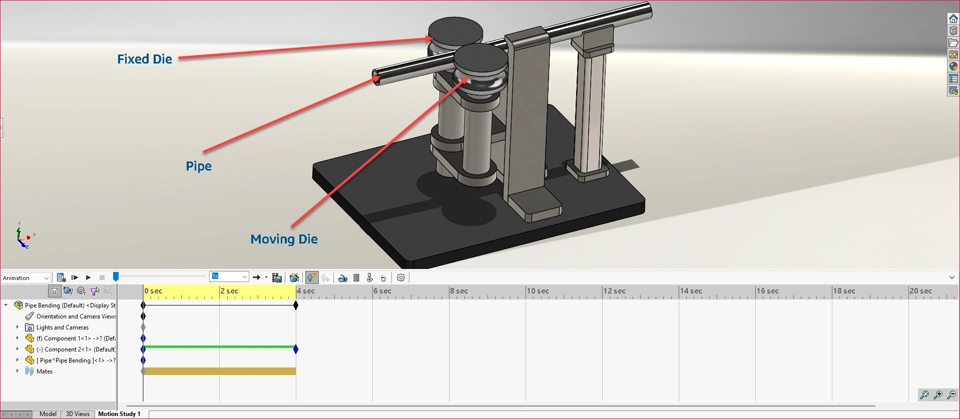Toggle the Autokey button
The width and height of the screenshot is (960, 419).
312,277
